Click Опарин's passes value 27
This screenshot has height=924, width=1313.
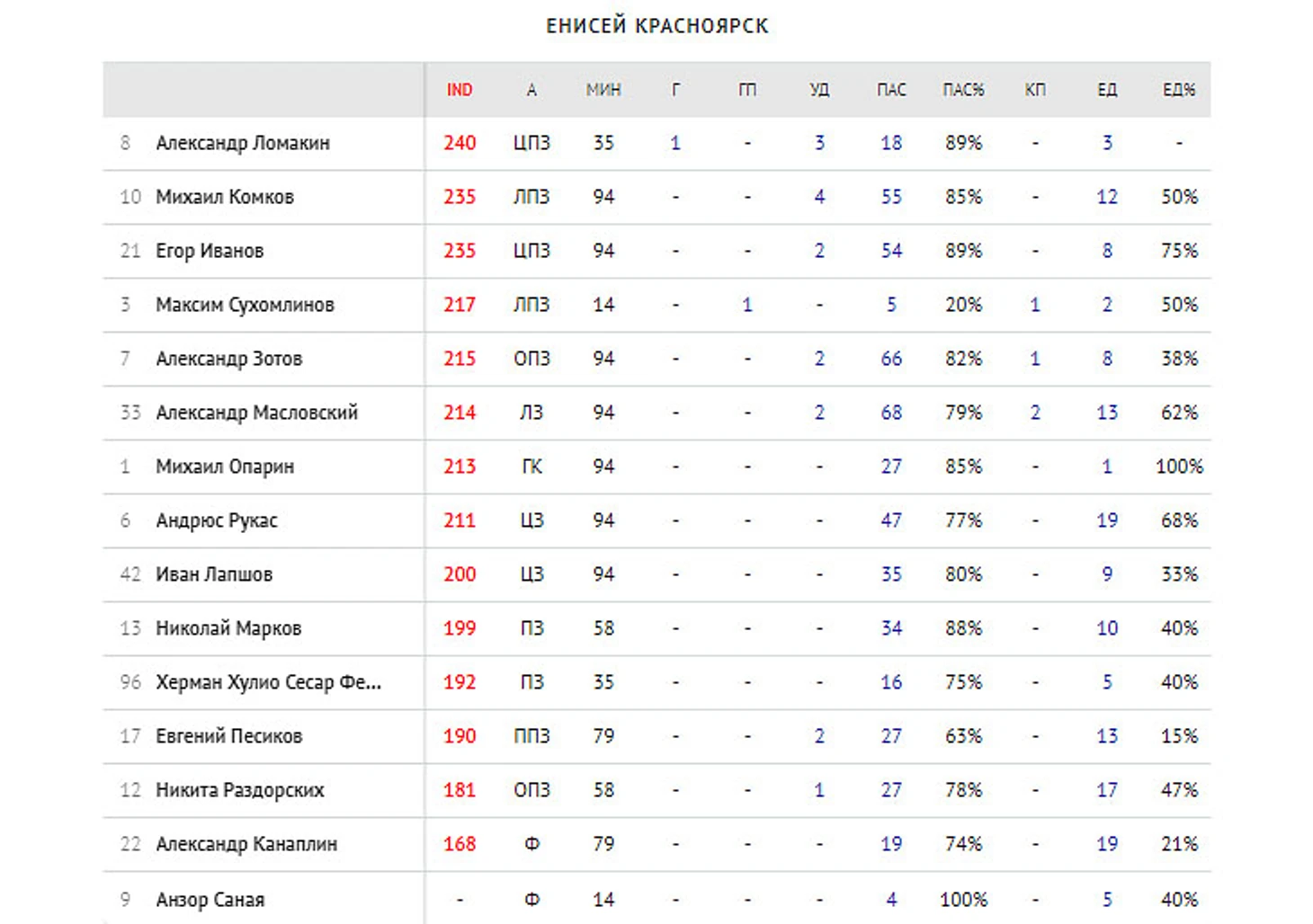(891, 466)
